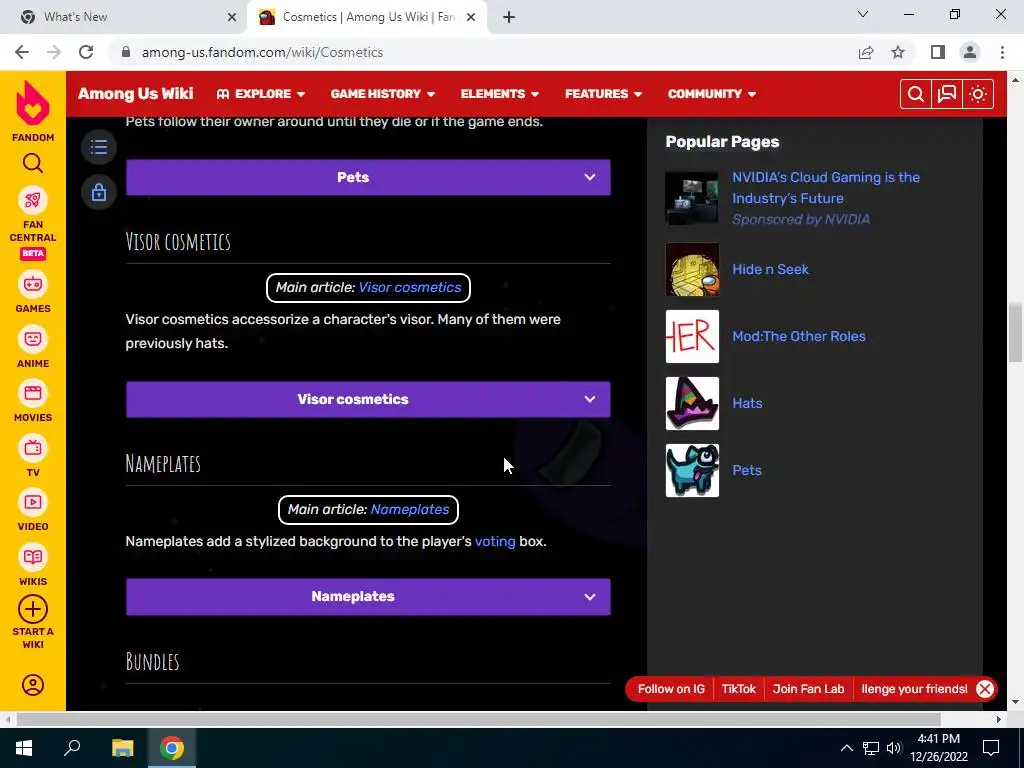The width and height of the screenshot is (1024, 768).
Task: Open File Explorer from taskbar
Action: [x=122, y=748]
